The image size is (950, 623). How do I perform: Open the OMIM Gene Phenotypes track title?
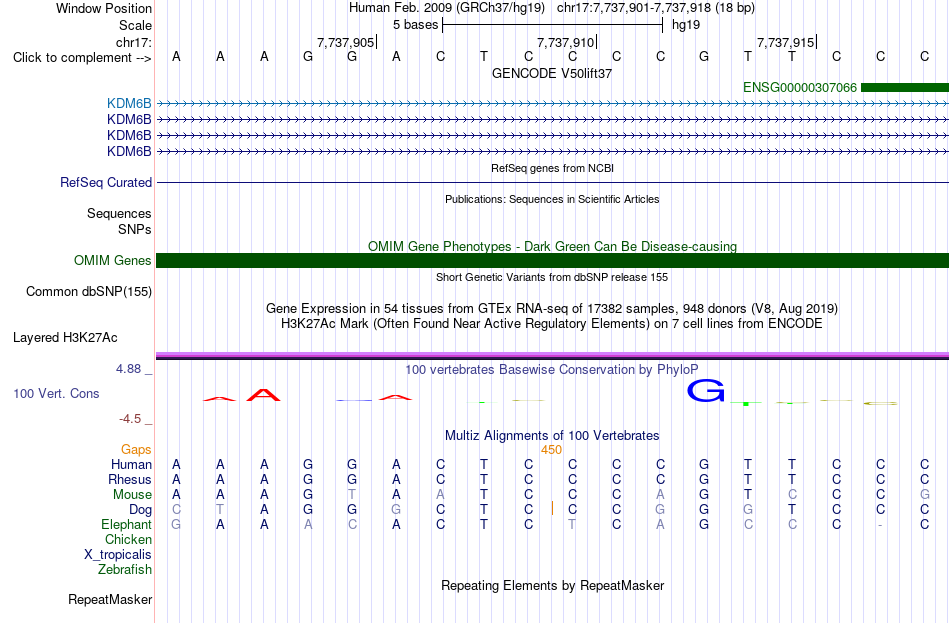552,246
